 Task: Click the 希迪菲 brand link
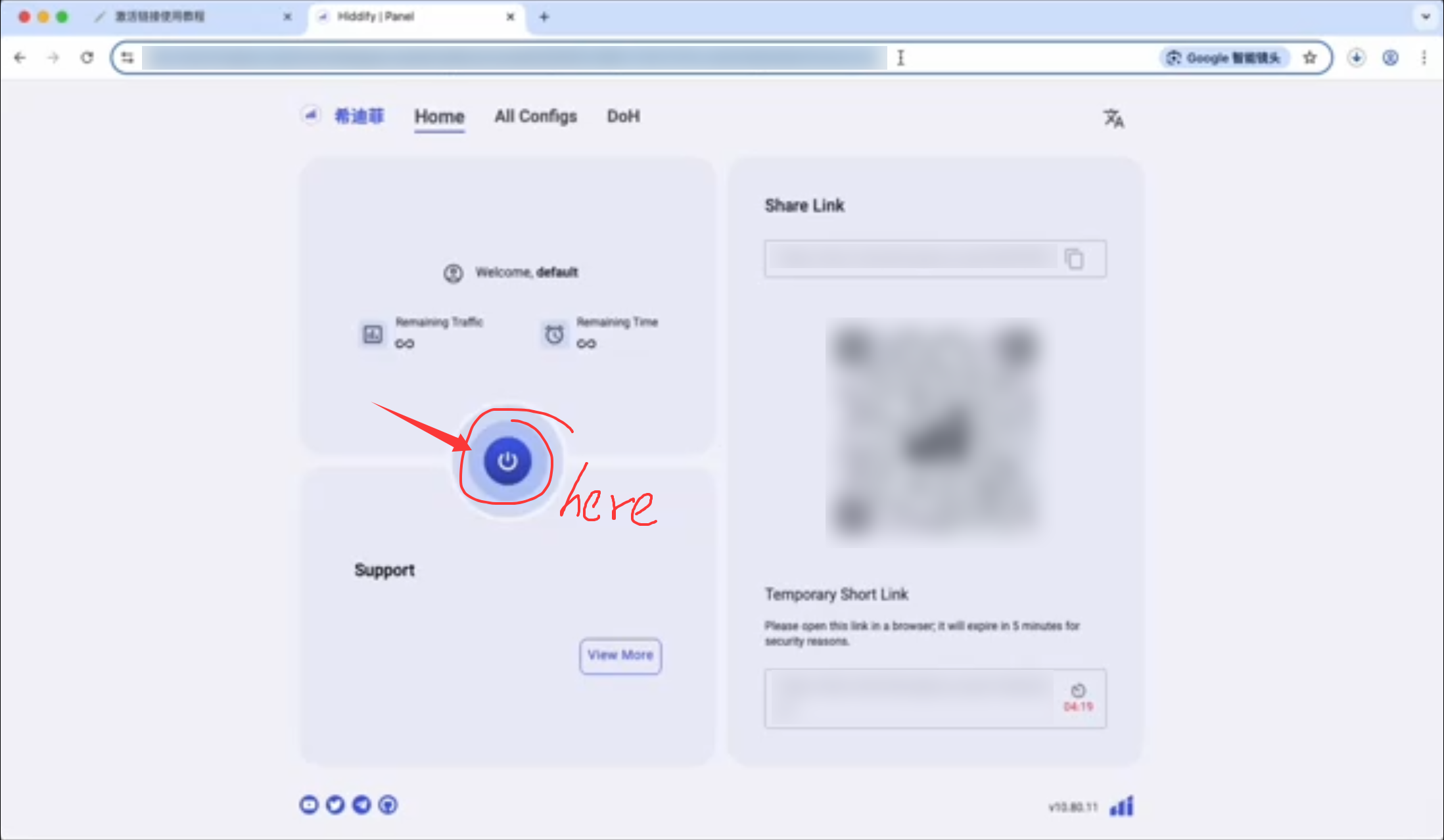[x=360, y=116]
